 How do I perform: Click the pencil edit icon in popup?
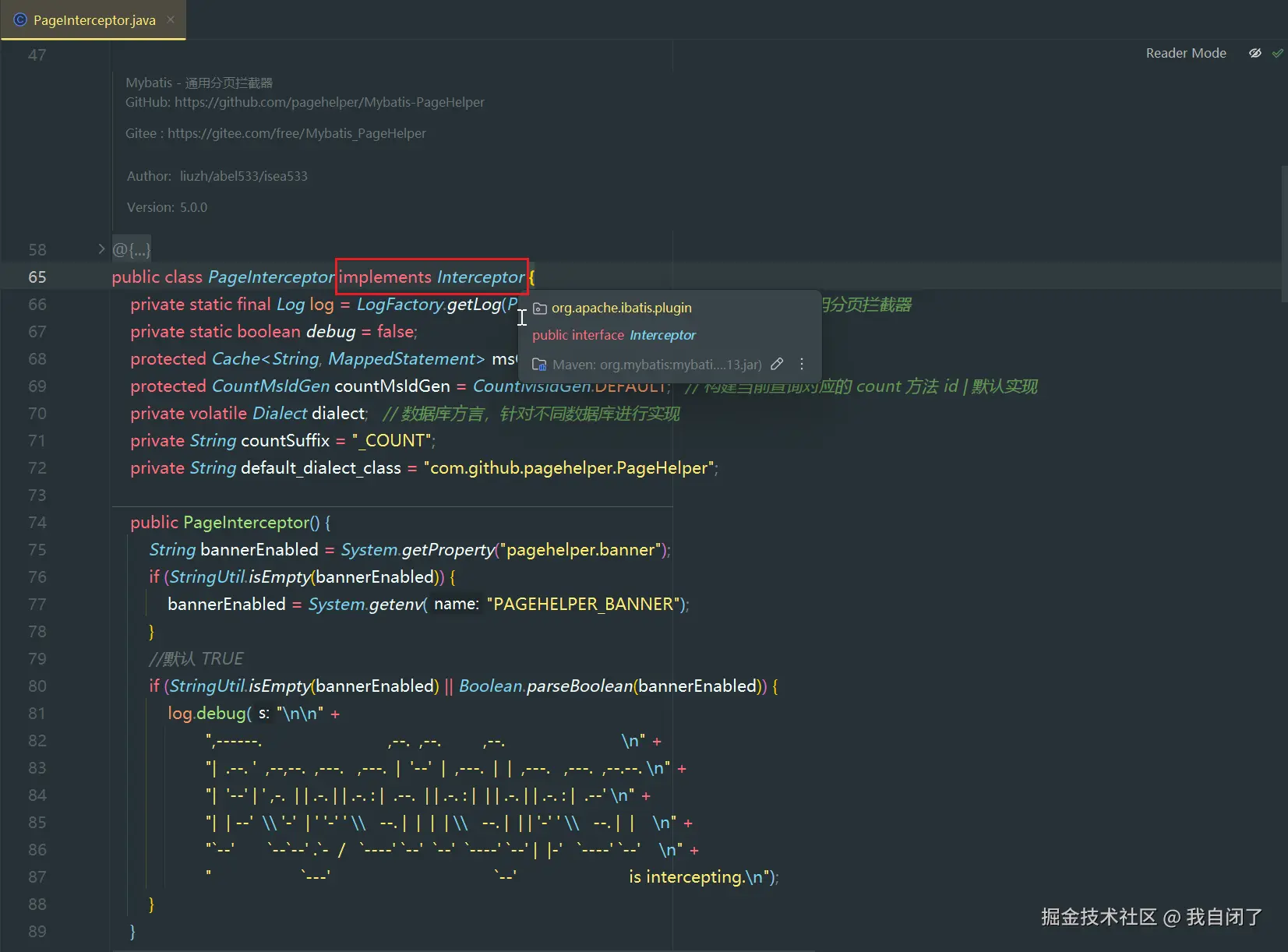[x=777, y=364]
